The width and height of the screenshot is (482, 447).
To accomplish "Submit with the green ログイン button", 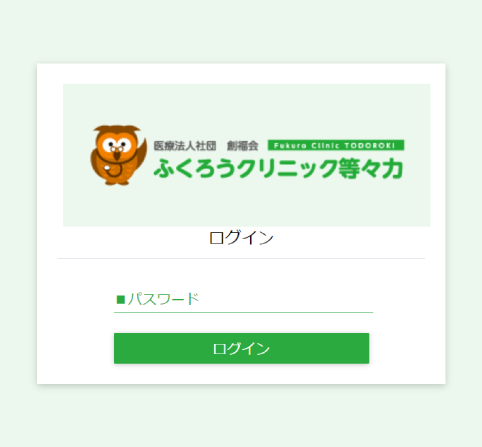I will coord(241,348).
